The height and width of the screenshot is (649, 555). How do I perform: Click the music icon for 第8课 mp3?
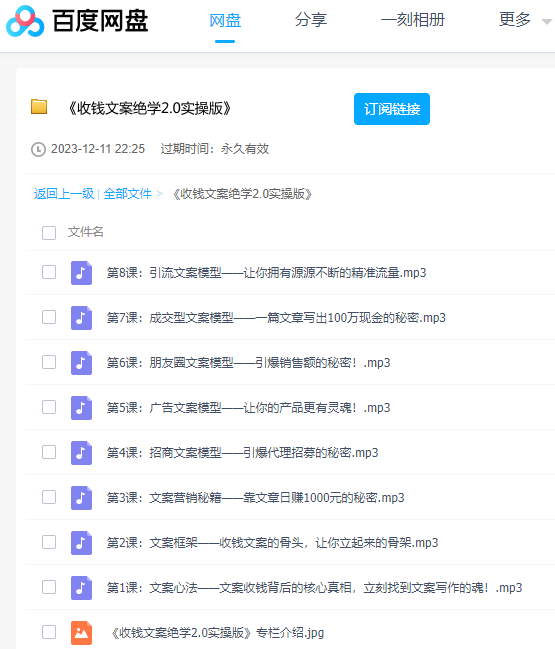(81, 273)
